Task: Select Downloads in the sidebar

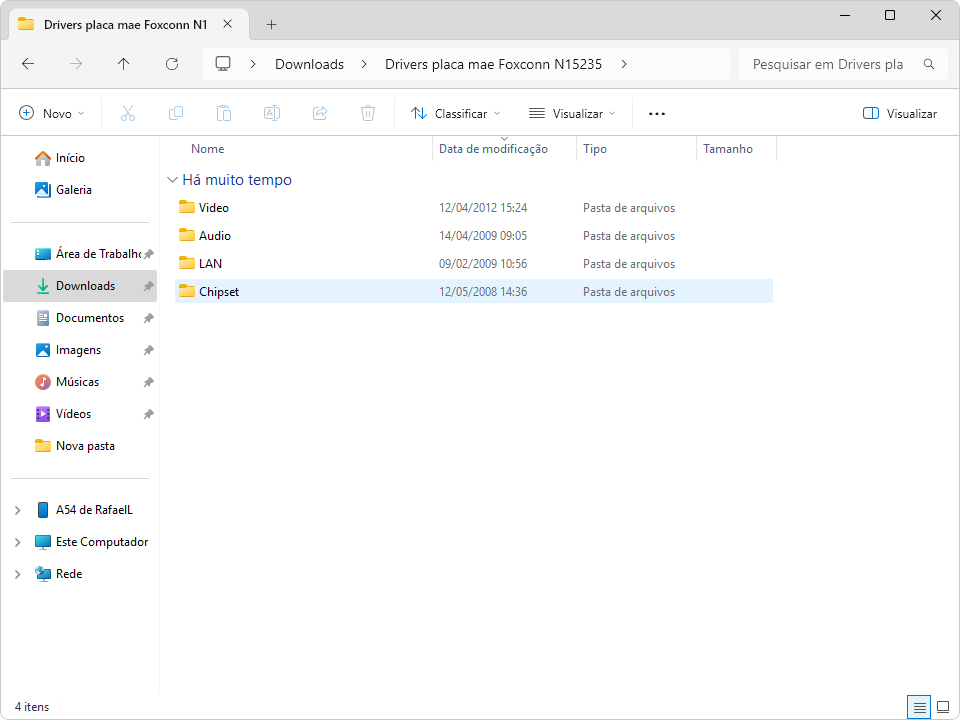Action: click(80, 286)
